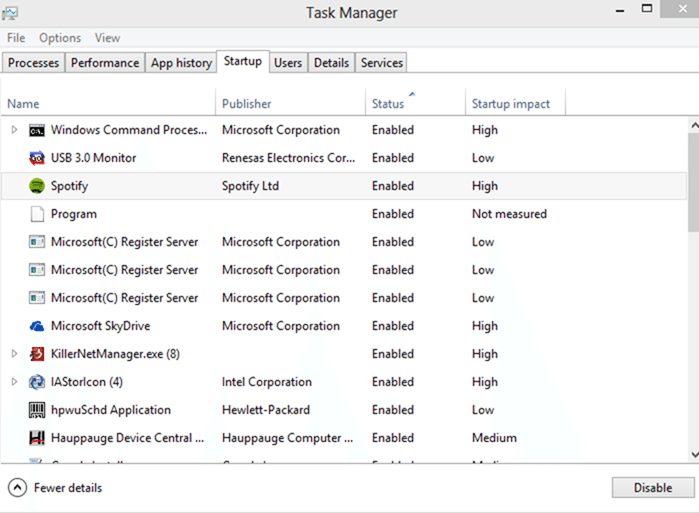This screenshot has width=699, height=513.
Task: Click the Hauppauge Device Central icon
Action: [x=37, y=438]
